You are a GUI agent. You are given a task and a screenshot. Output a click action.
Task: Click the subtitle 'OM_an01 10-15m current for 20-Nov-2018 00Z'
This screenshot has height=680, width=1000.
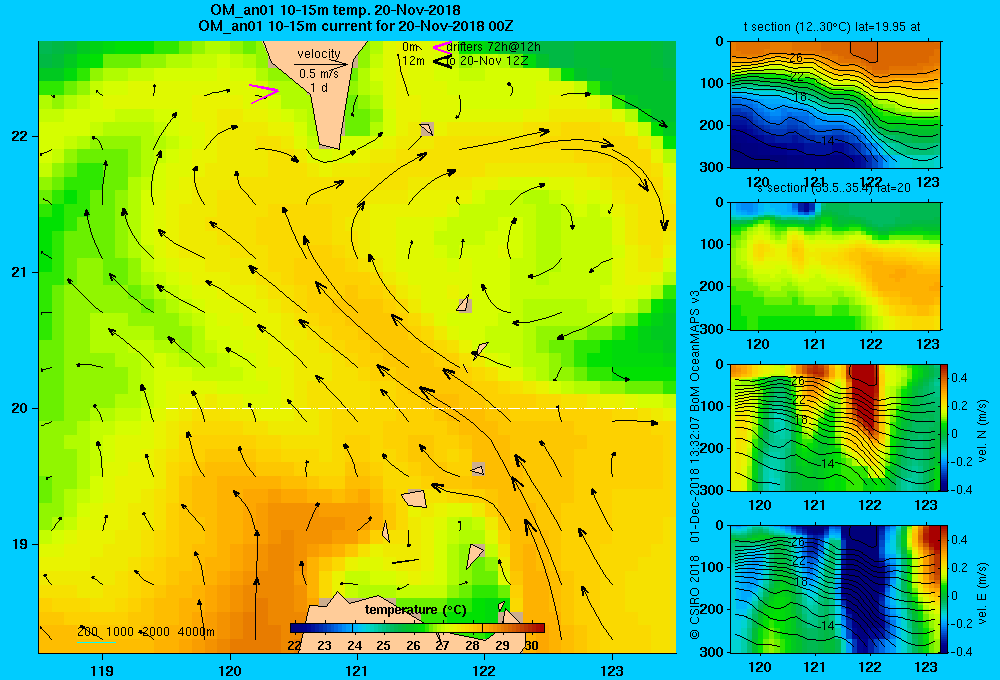pos(356,26)
